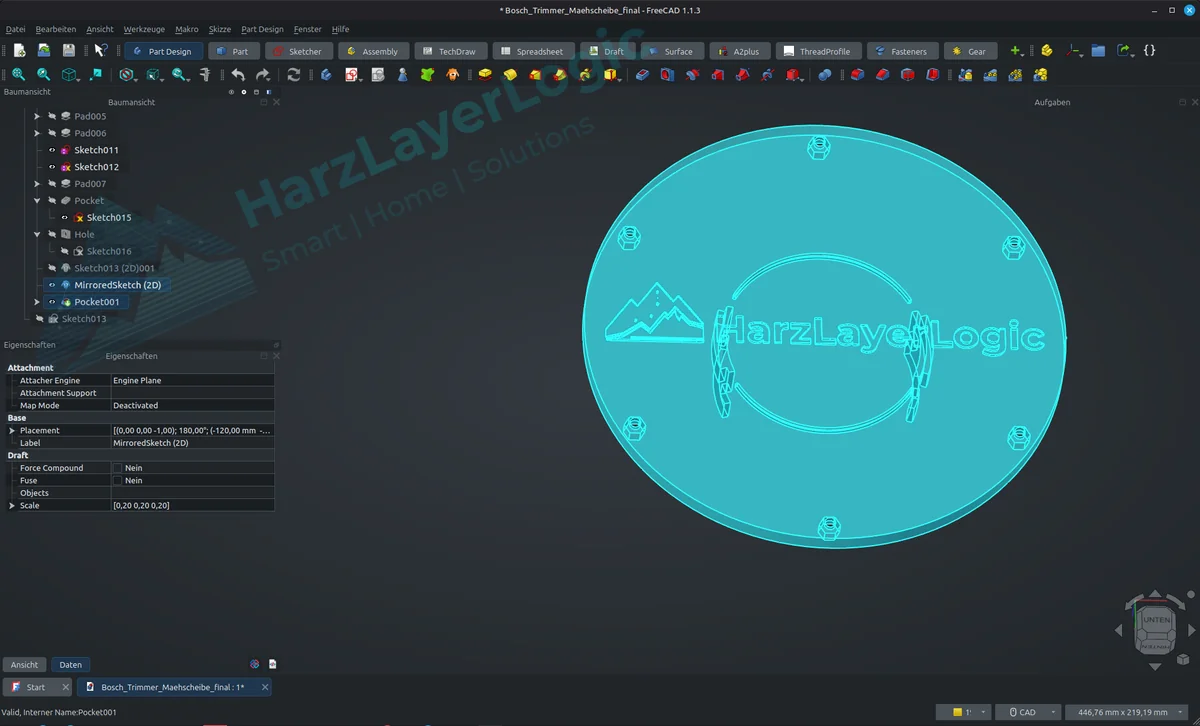Click the Create body icon
Viewport: 1200px width, 726px height.
[x=327, y=75]
